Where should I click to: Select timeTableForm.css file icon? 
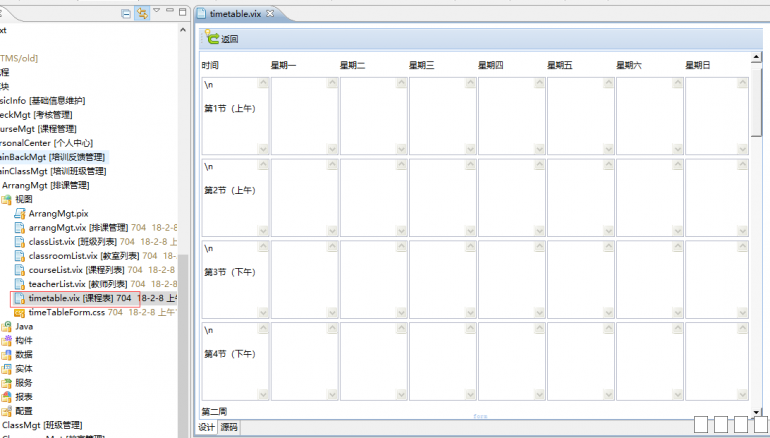19,312
